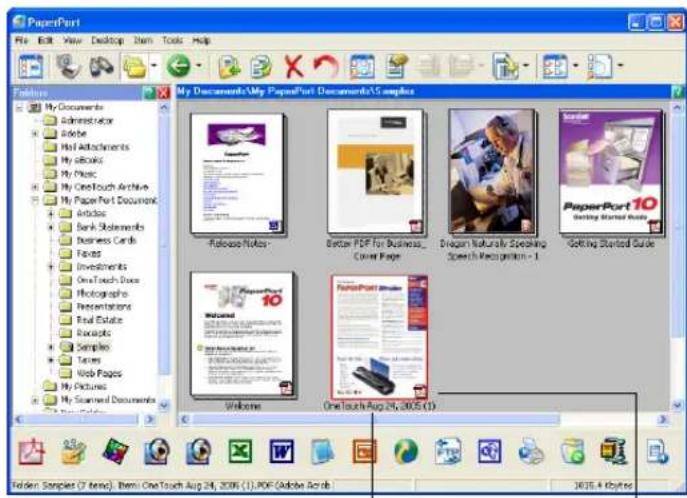Expand the Bank Statements folder
Image resolution: width=687 pixels, height=498 pixels.
(x=51, y=227)
